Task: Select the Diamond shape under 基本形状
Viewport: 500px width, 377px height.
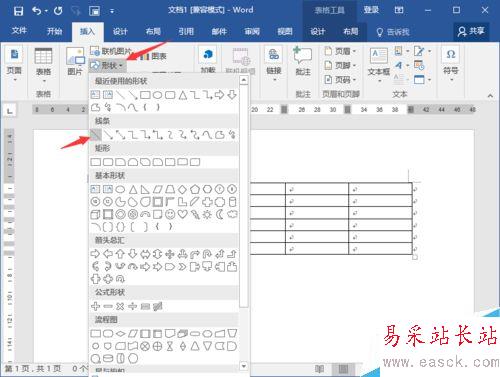Action: (182, 189)
